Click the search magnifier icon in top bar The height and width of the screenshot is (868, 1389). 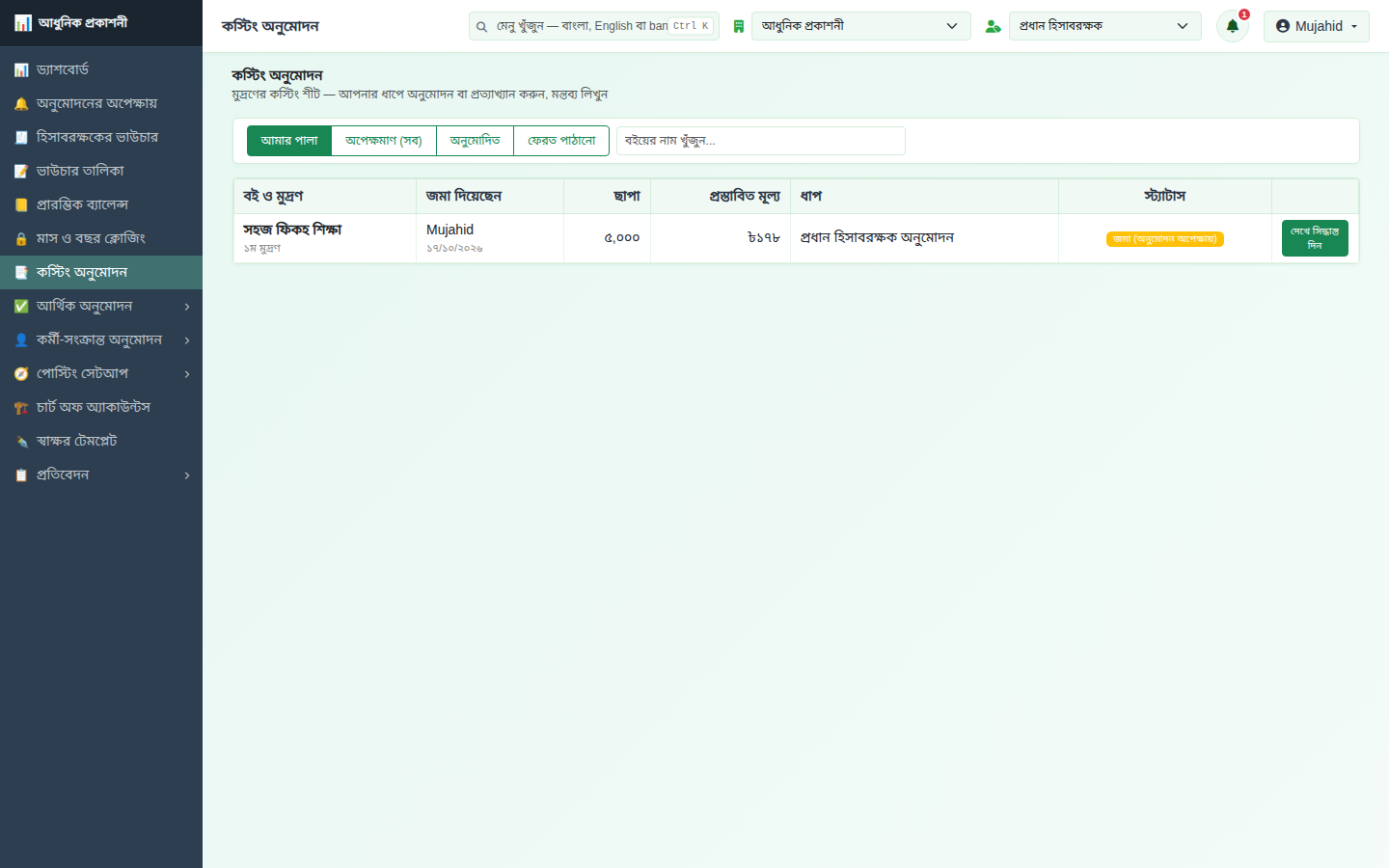pos(481,26)
